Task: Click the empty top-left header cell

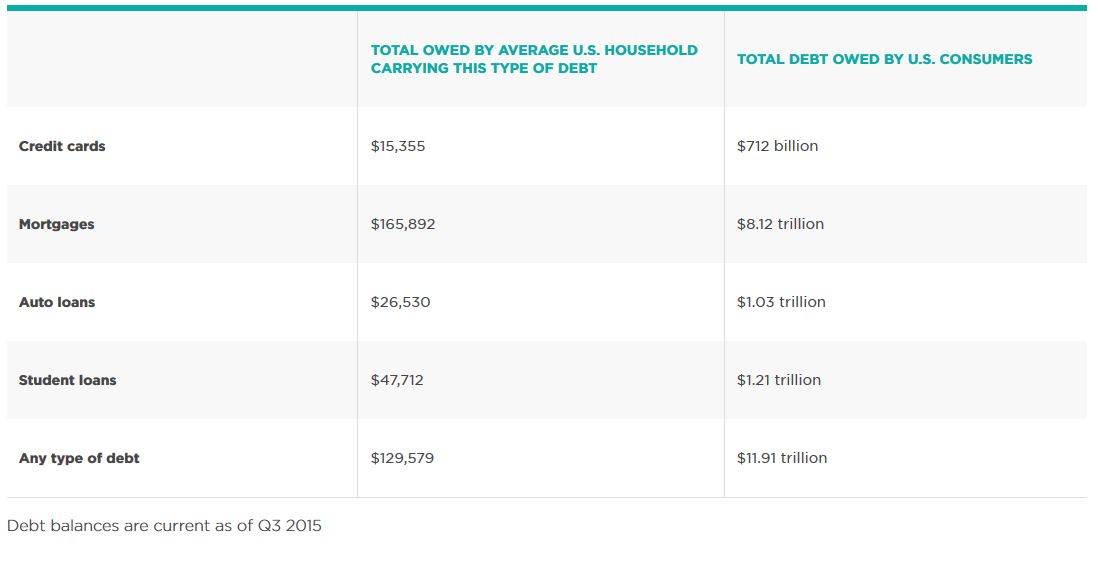Action: pyautogui.click(x=181, y=59)
